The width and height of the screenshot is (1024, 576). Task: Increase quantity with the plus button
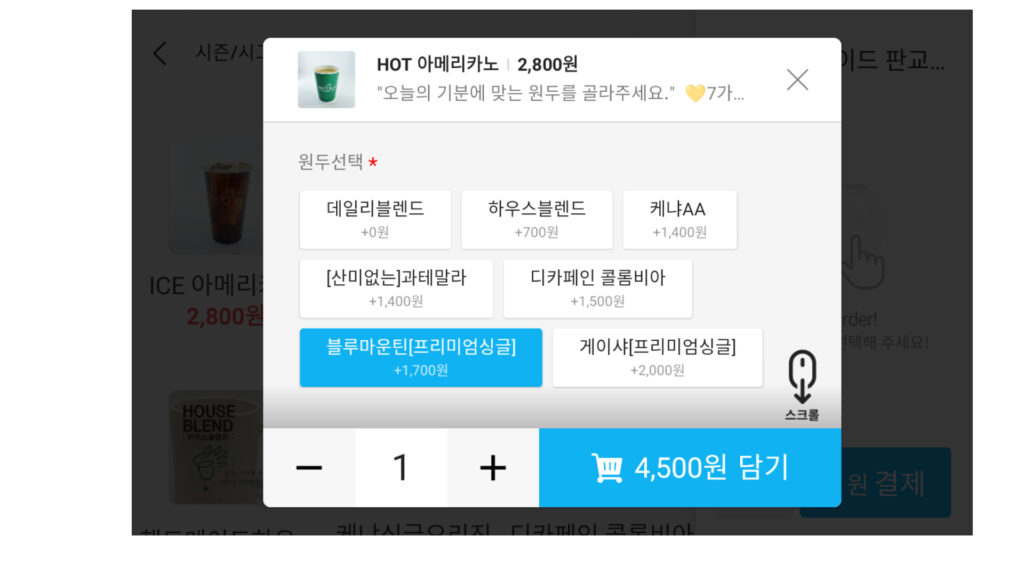[x=493, y=468]
